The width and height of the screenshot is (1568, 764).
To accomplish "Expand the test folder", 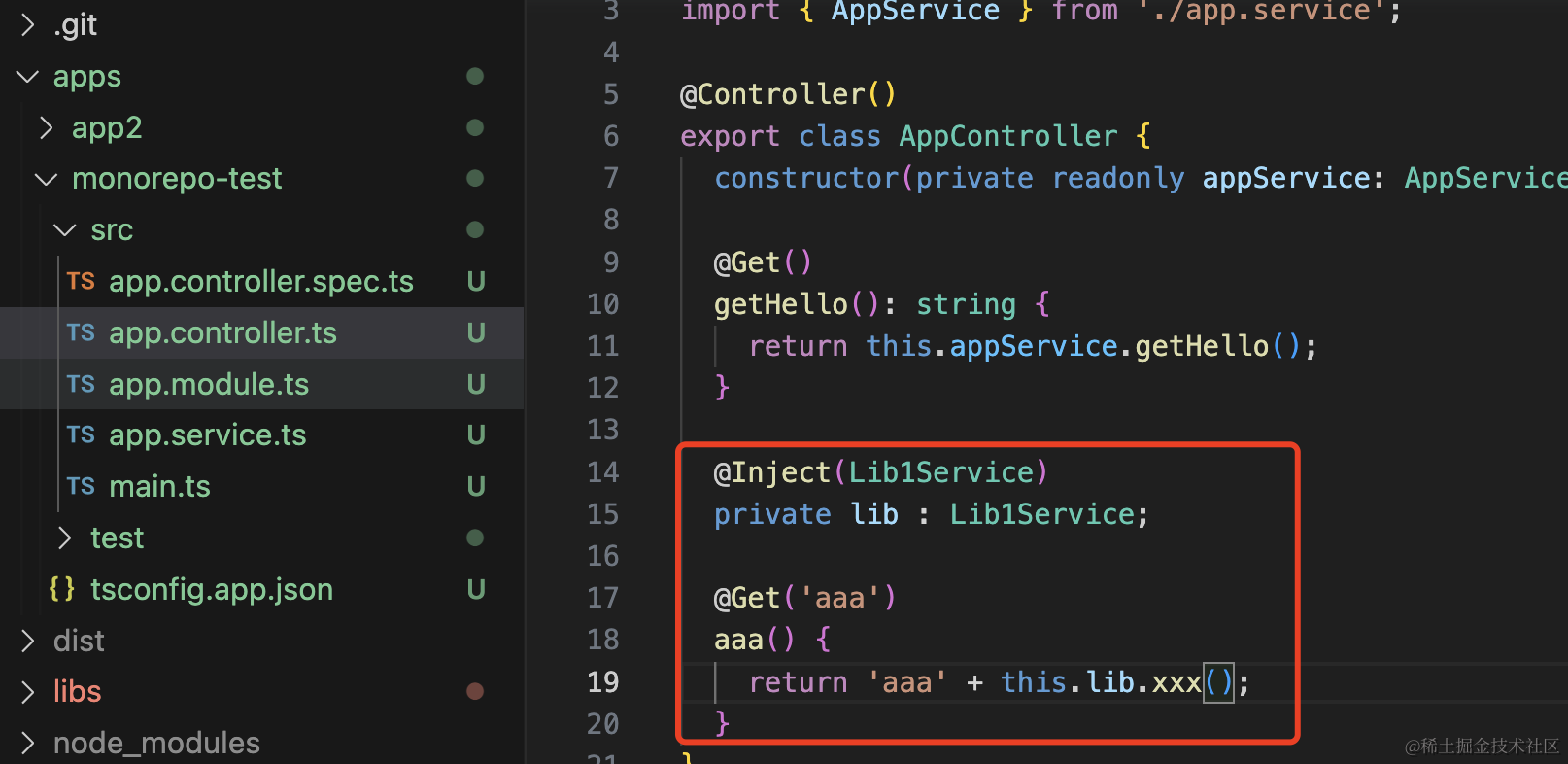I will (x=65, y=538).
